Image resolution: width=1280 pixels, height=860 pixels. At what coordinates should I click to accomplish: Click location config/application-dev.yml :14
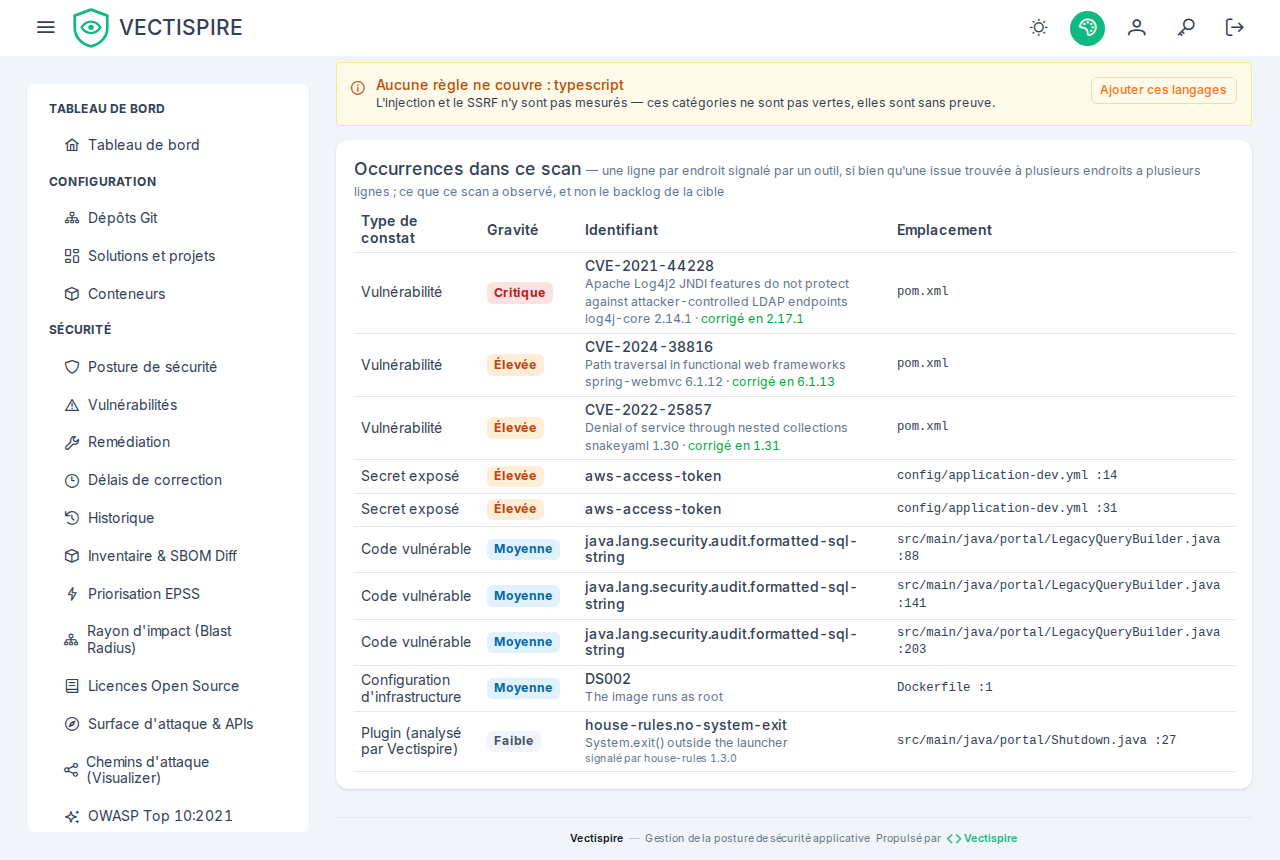pyautogui.click(x=1007, y=475)
